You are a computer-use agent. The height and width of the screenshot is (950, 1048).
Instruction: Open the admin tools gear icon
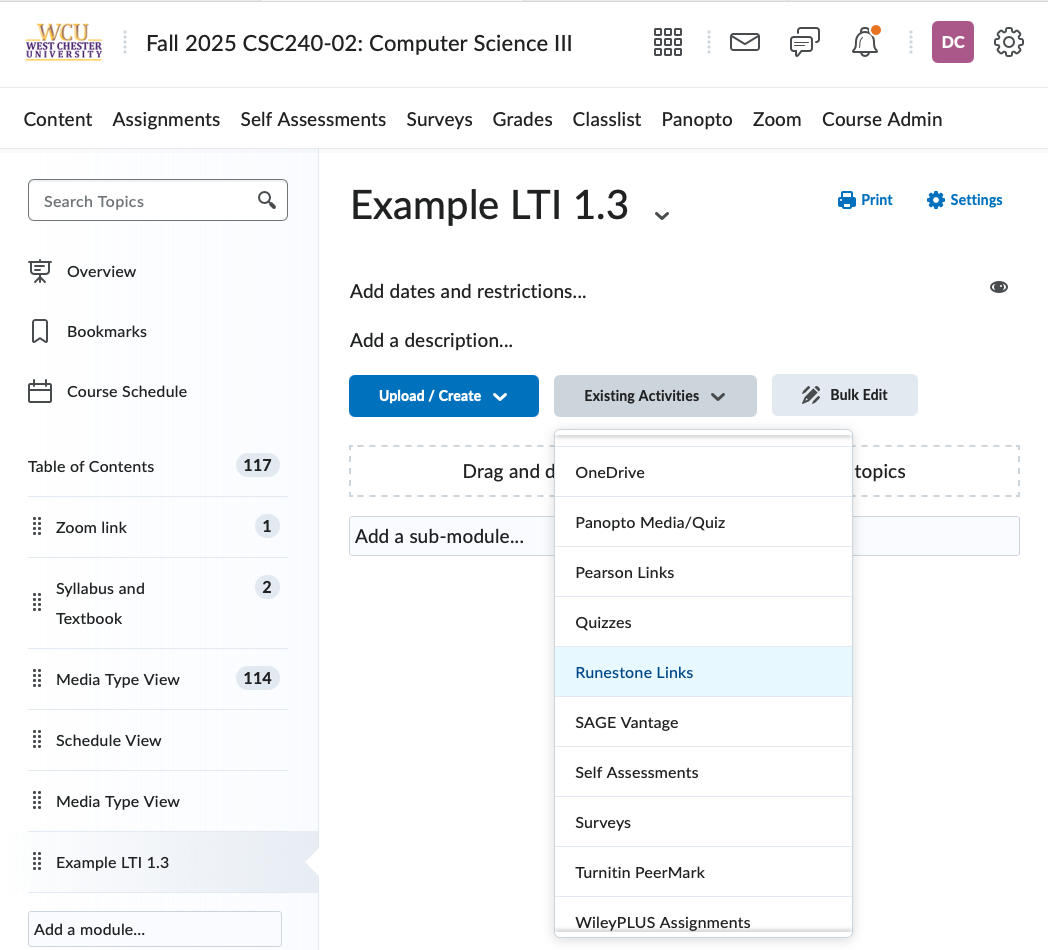[1008, 42]
